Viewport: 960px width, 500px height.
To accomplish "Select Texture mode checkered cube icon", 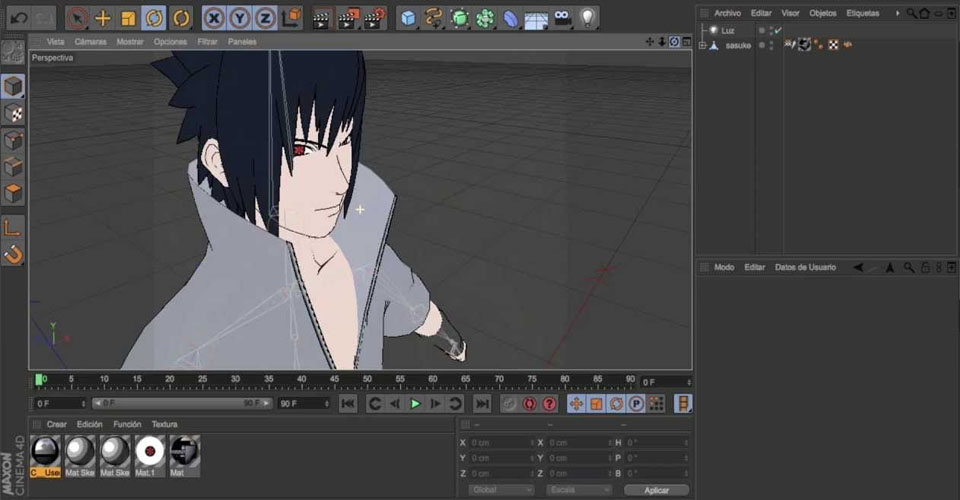I will tap(13, 113).
